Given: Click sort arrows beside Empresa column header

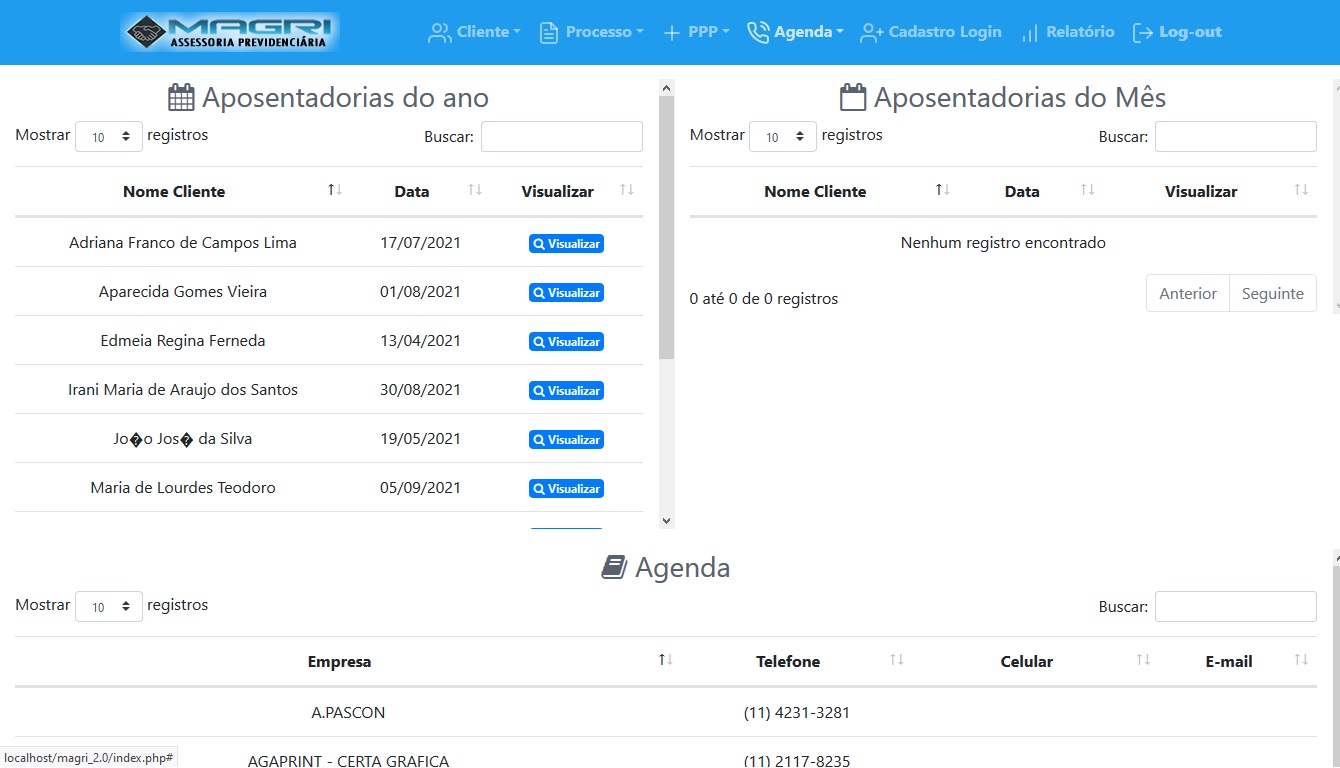Looking at the screenshot, I should (665, 660).
